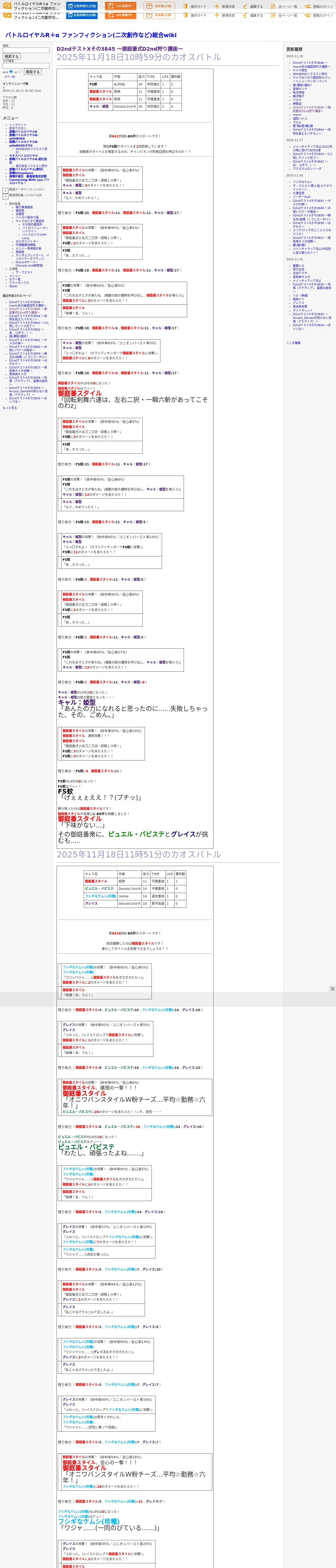The width and height of the screenshot is (336, 1568).
Task: Click 検索する button below the 検索 field
Action: point(12,57)
